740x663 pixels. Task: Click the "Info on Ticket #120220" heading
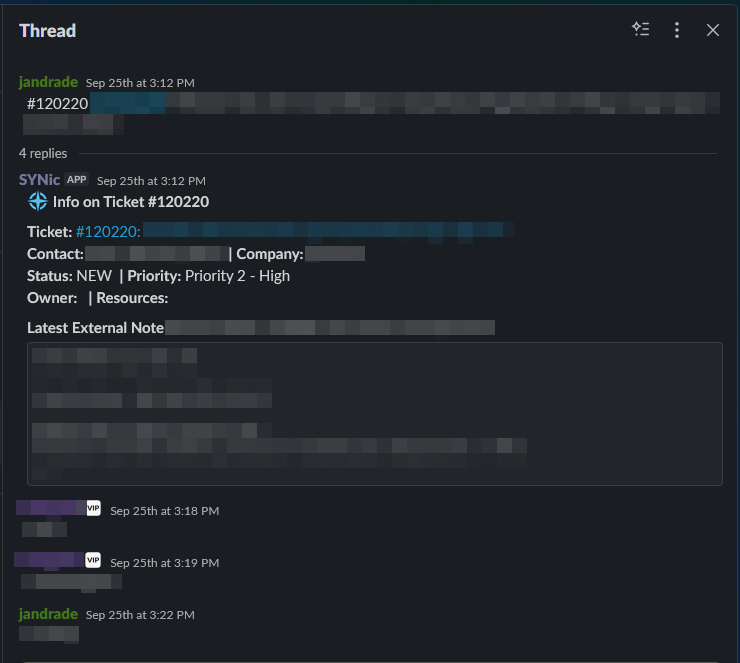pos(131,202)
